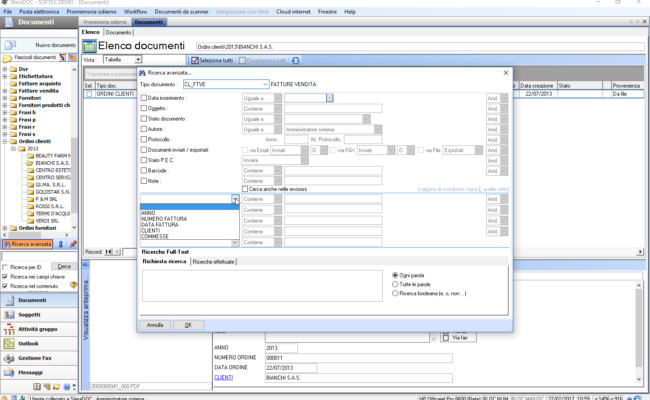Click the Nuovo documento page icon
Screen dimensions: 650x400
click(10, 45)
